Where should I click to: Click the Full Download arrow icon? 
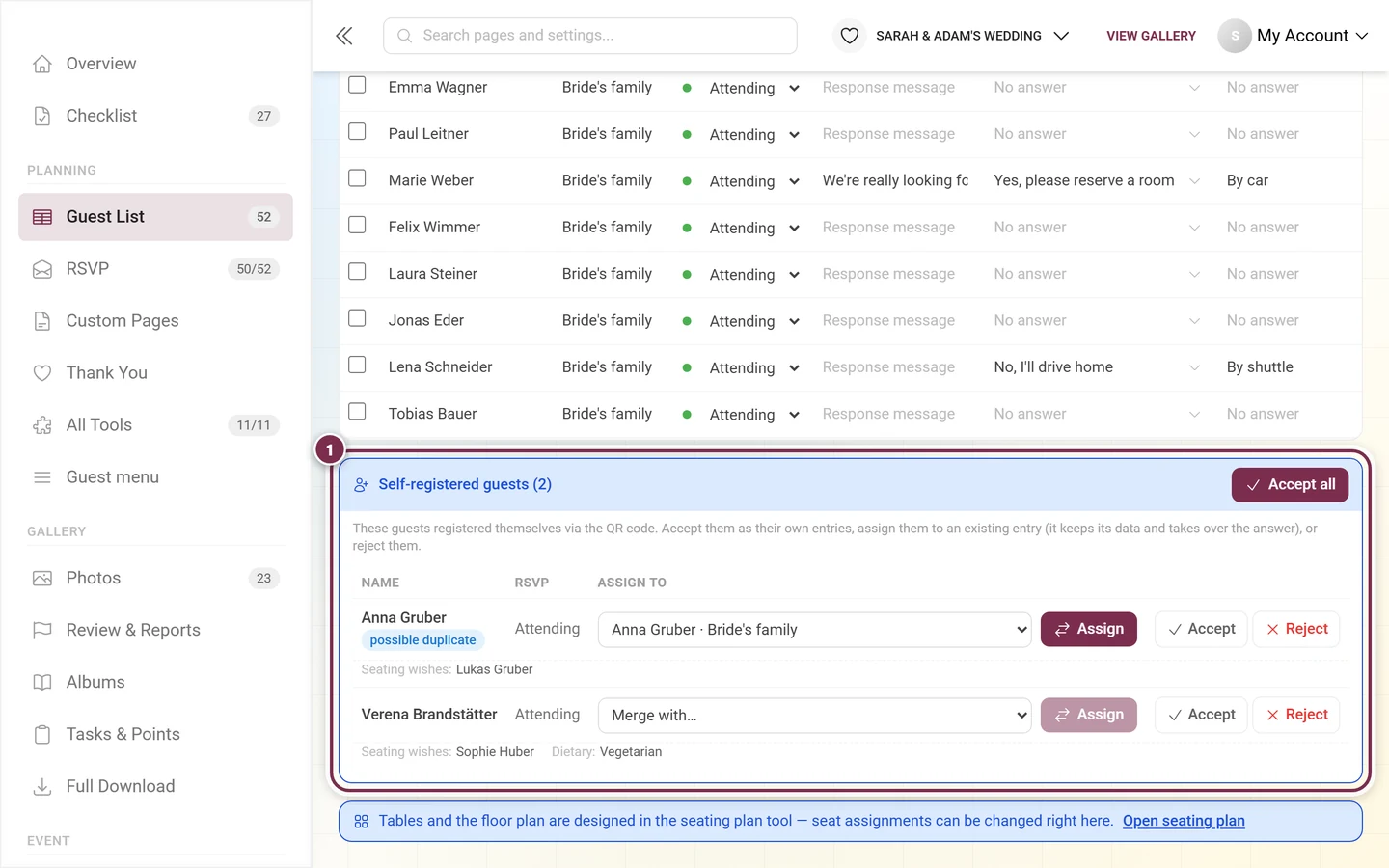click(x=42, y=787)
